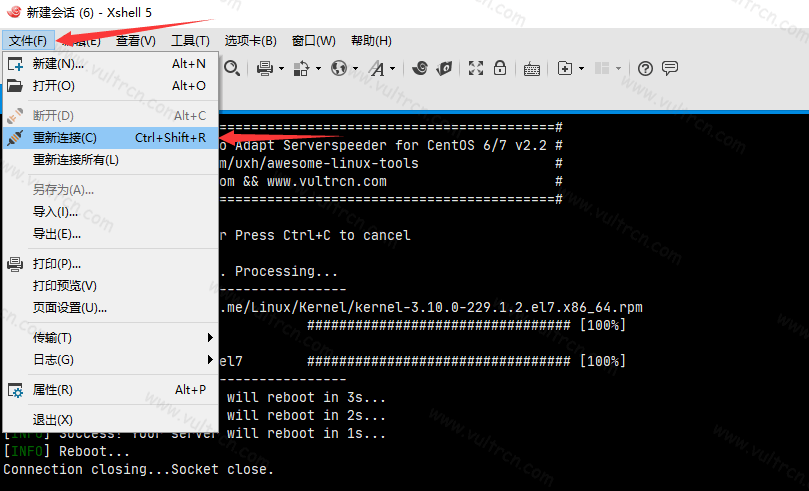Choose 导出(E)... menu entry

point(111,234)
